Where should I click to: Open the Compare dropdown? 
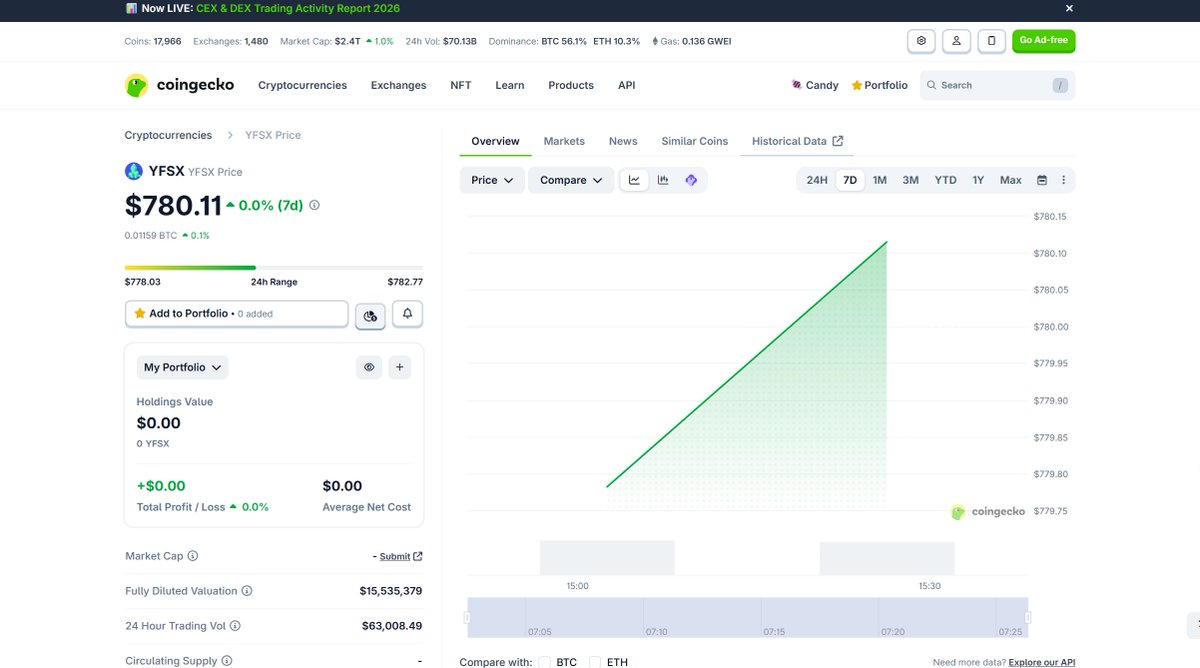(x=571, y=180)
